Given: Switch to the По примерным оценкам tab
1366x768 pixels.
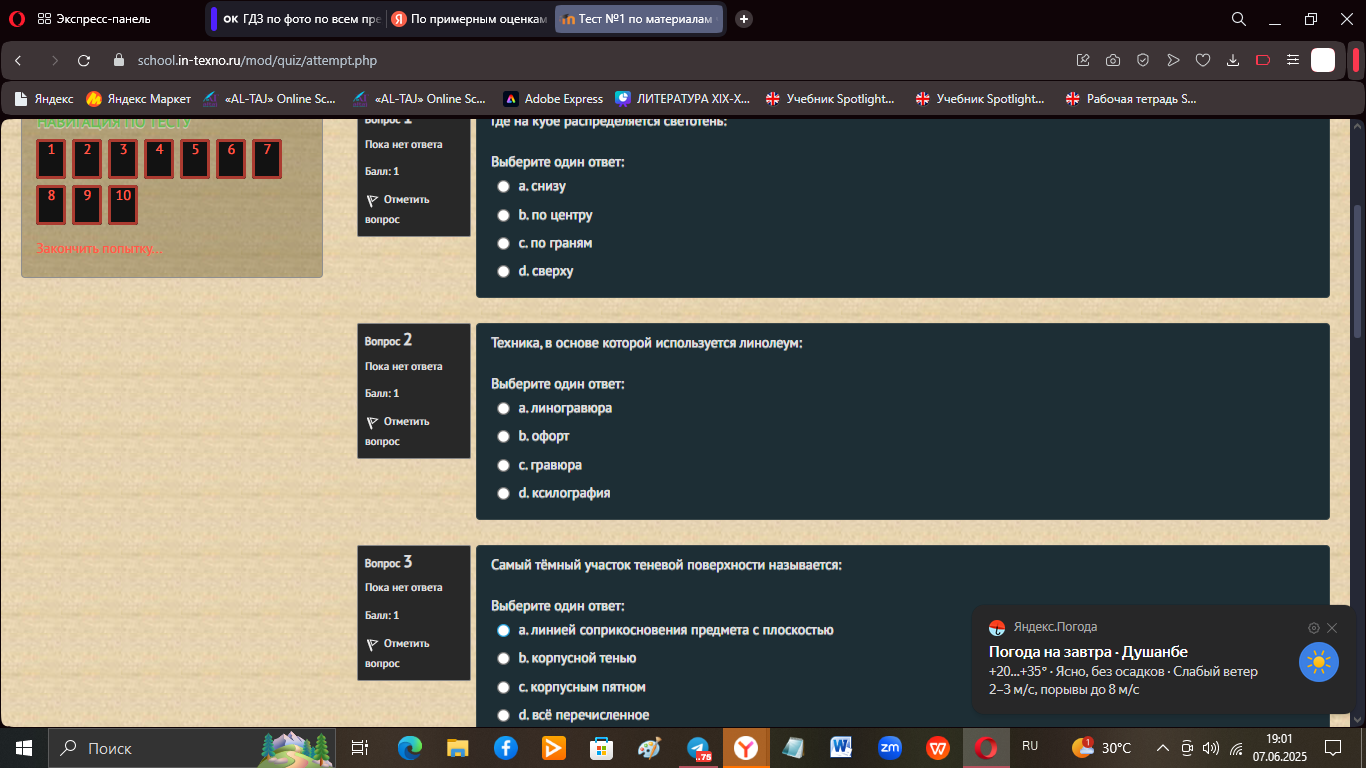Looking at the screenshot, I should 470,19.
